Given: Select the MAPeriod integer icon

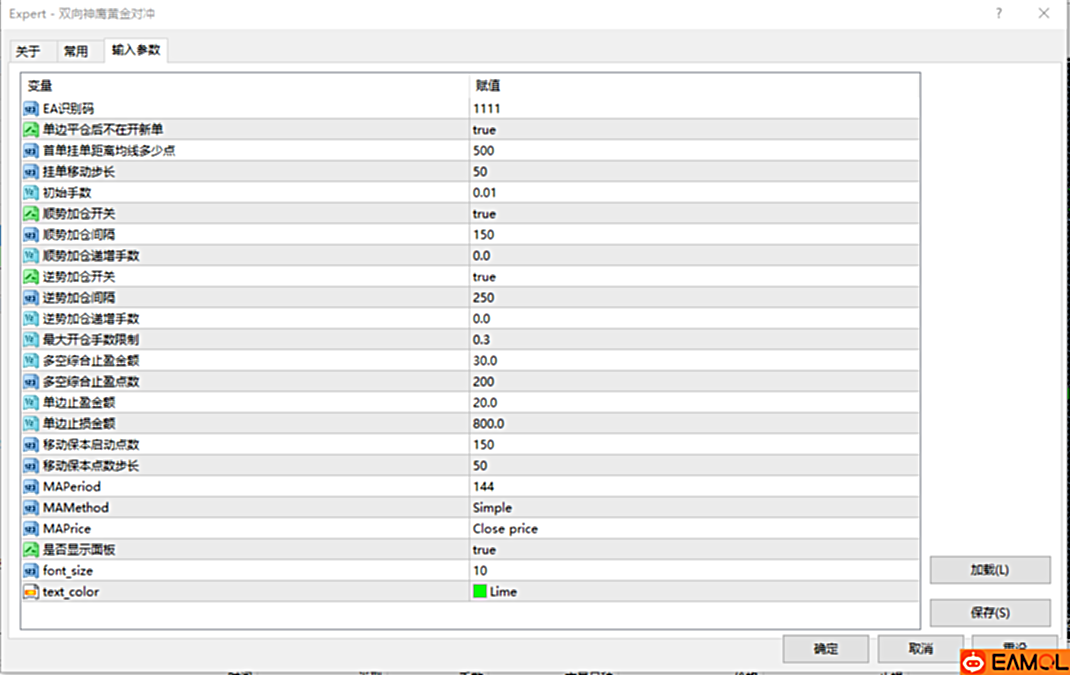Looking at the screenshot, I should click(31, 487).
